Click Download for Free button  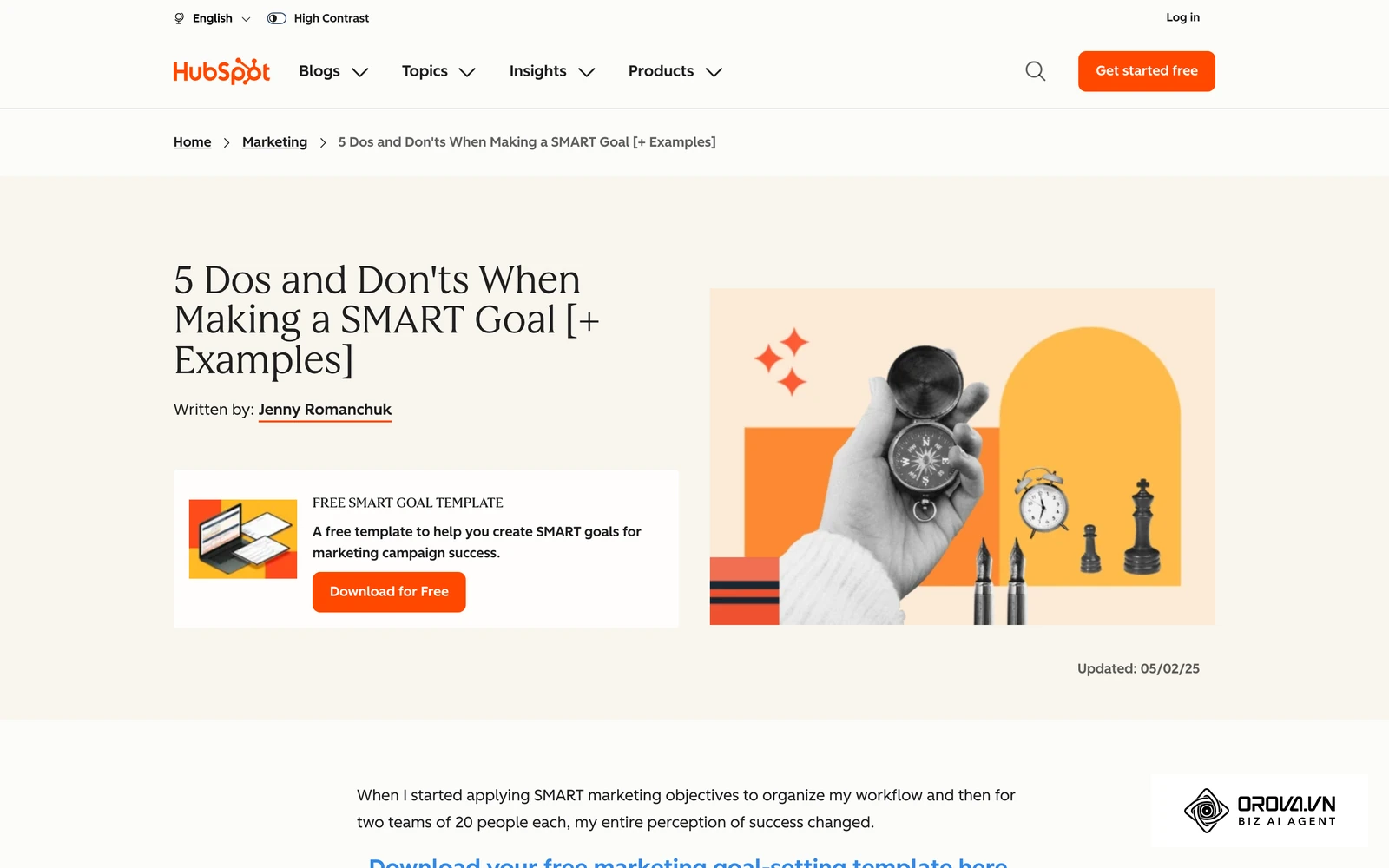coord(389,592)
